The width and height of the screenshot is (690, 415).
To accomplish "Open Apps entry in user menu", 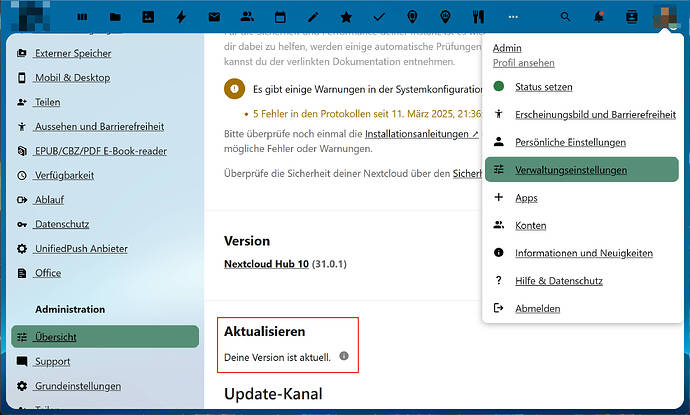I will pyautogui.click(x=526, y=198).
